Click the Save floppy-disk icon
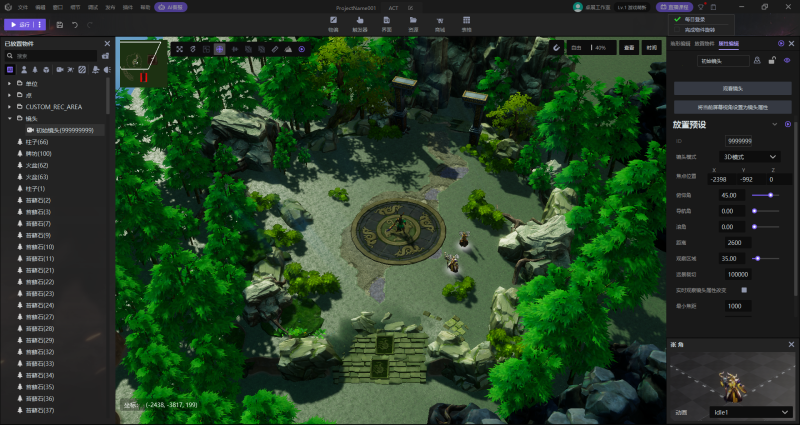Image resolution: width=800 pixels, height=425 pixels. [60, 24]
